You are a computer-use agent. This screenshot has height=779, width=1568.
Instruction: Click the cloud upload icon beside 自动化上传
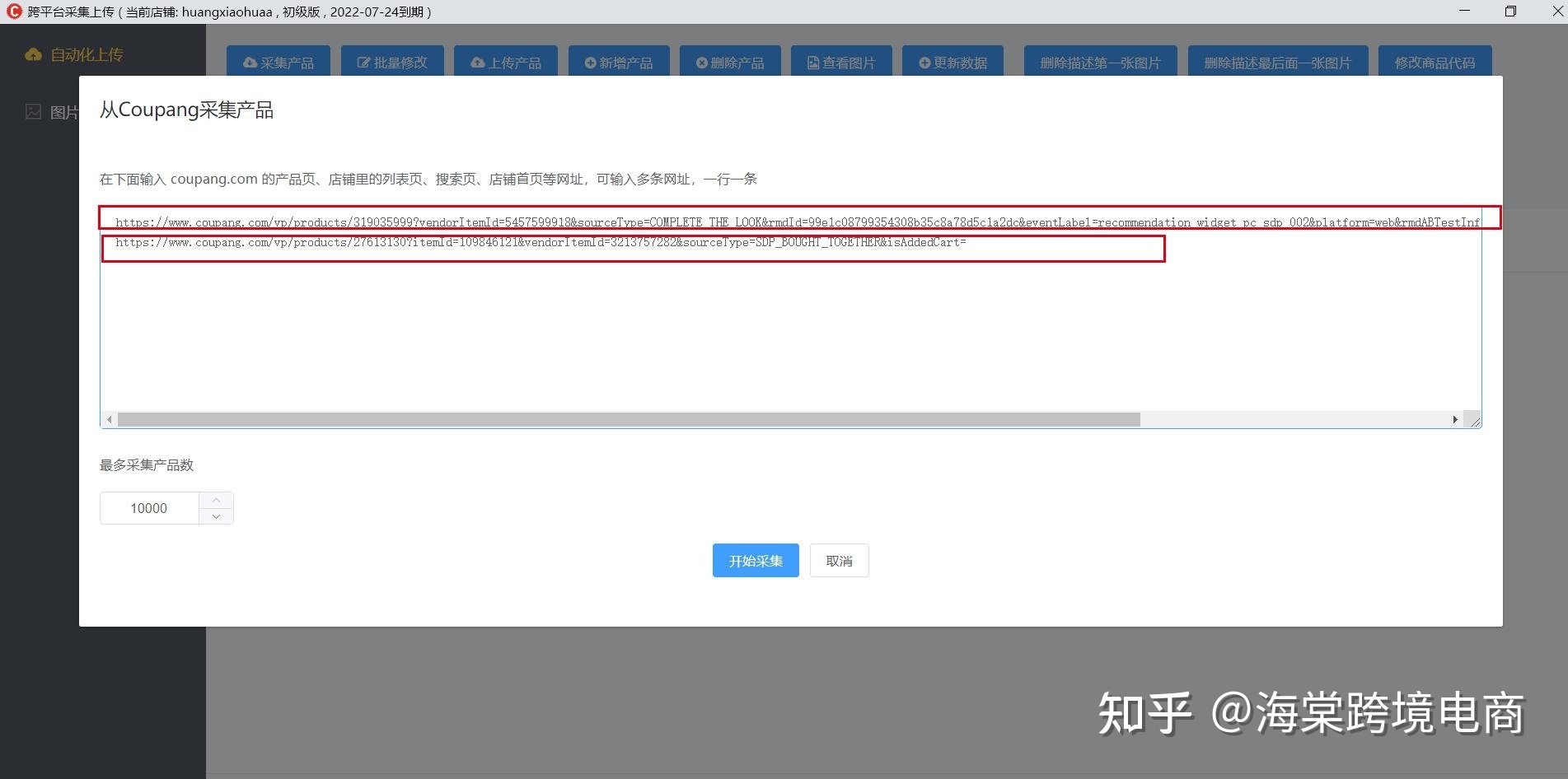tap(33, 54)
